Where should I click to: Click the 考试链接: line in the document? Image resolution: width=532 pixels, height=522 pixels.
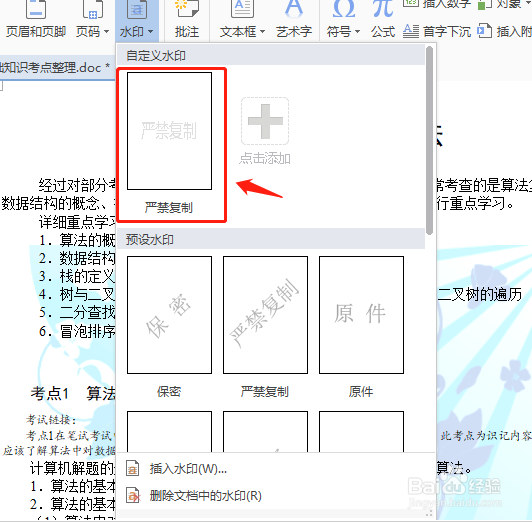(x=51, y=420)
